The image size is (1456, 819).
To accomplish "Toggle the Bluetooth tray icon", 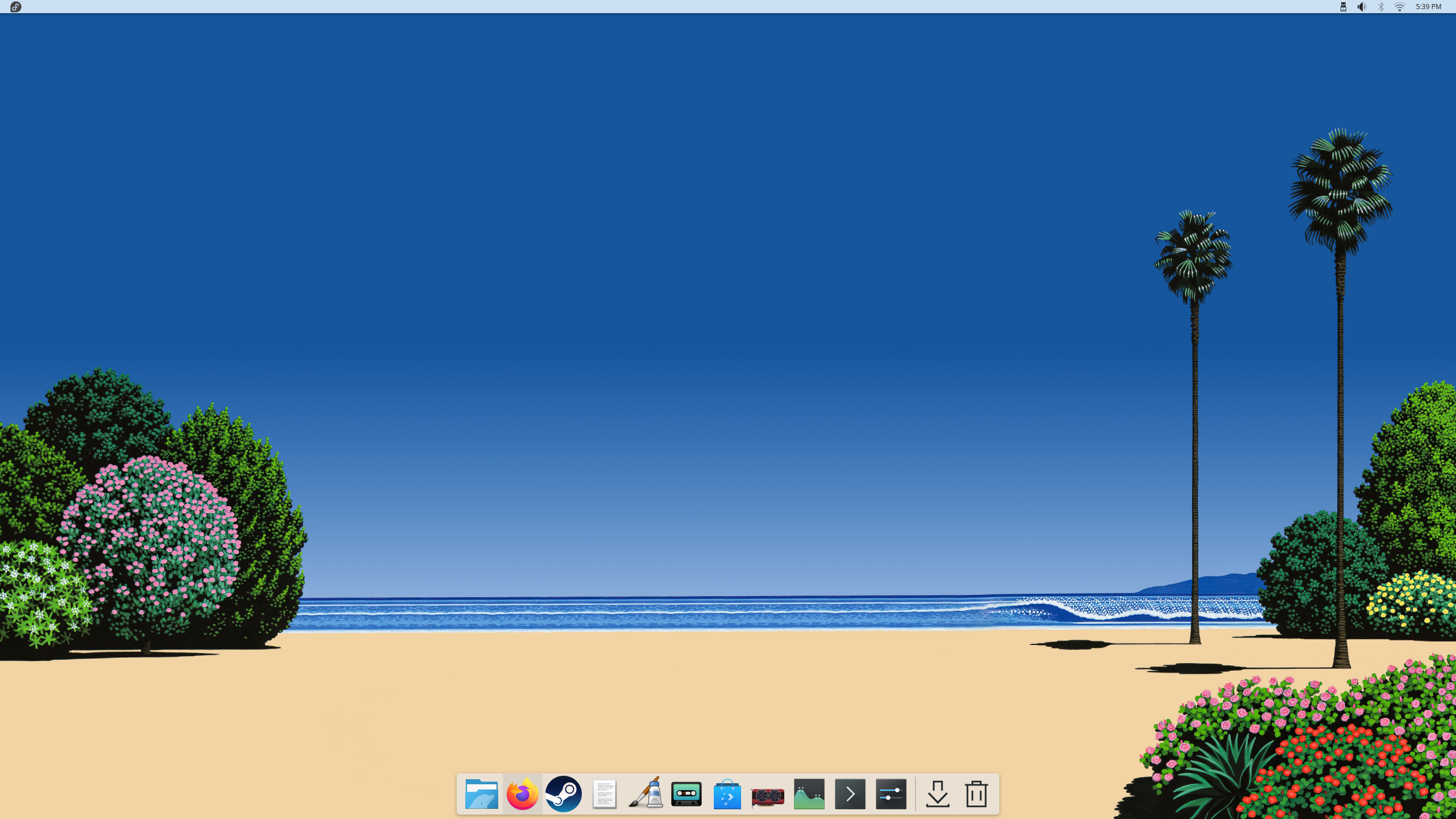I will tap(1381, 7).
